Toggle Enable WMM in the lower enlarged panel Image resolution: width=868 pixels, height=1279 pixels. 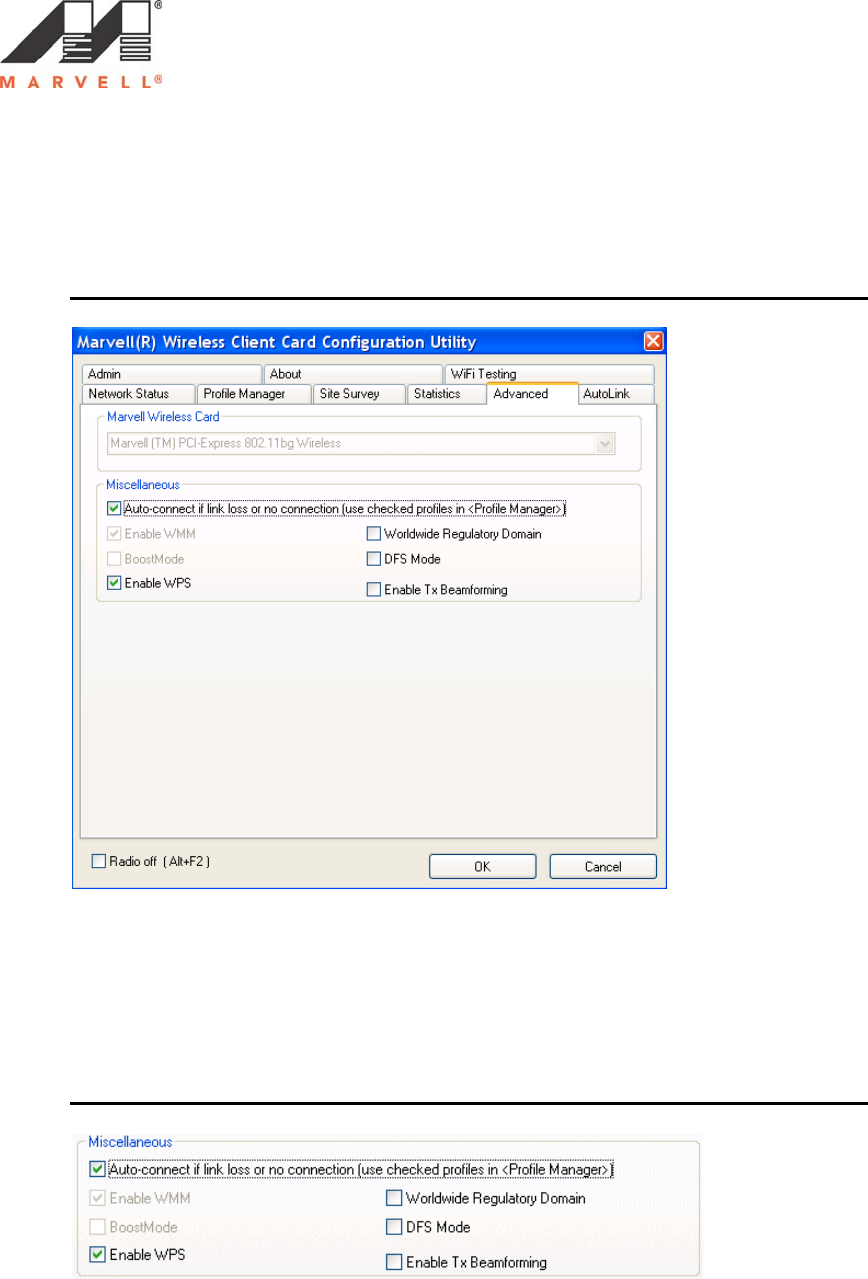click(97, 1198)
